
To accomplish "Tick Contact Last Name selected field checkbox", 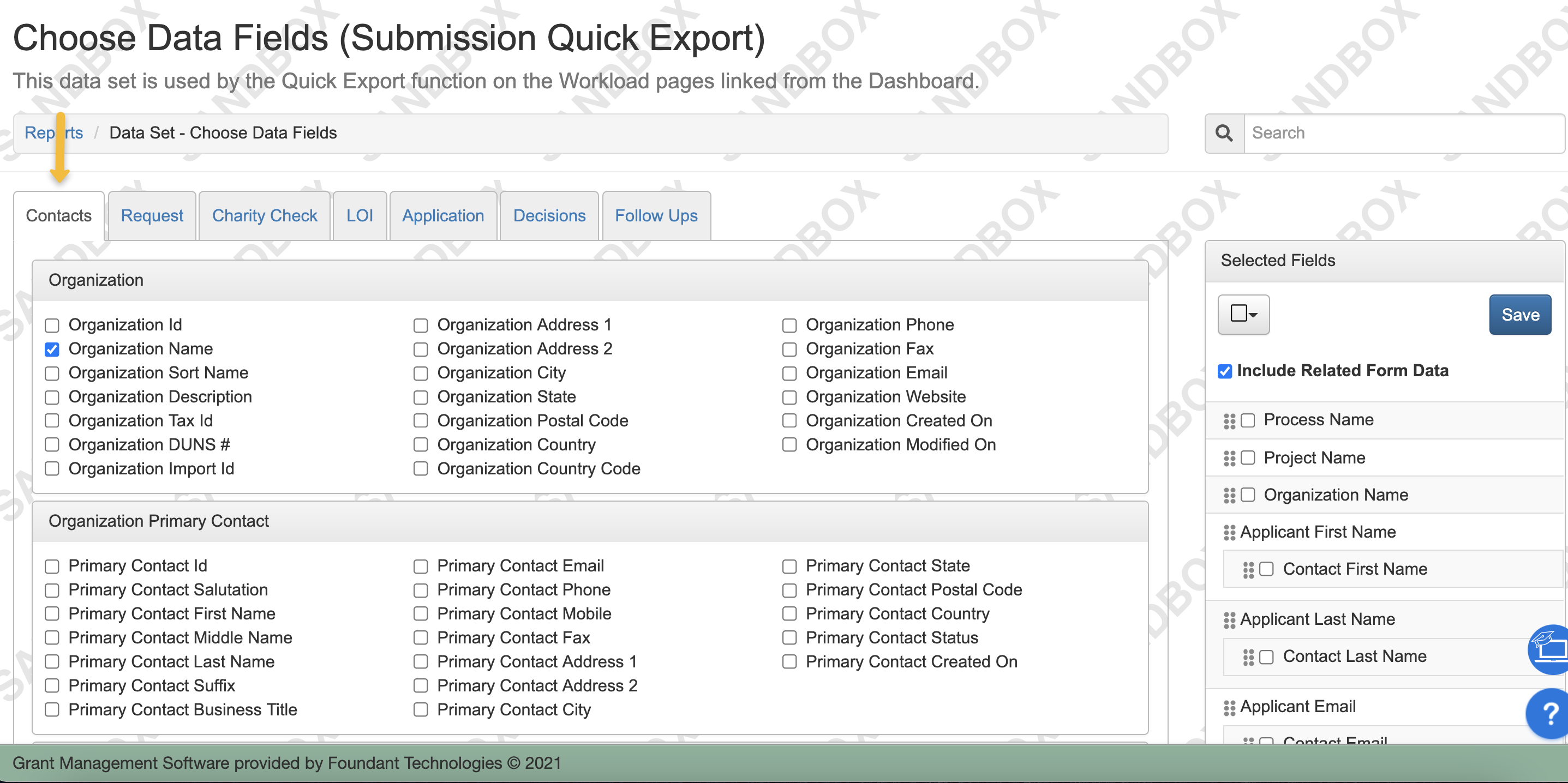I will pyautogui.click(x=1267, y=657).
